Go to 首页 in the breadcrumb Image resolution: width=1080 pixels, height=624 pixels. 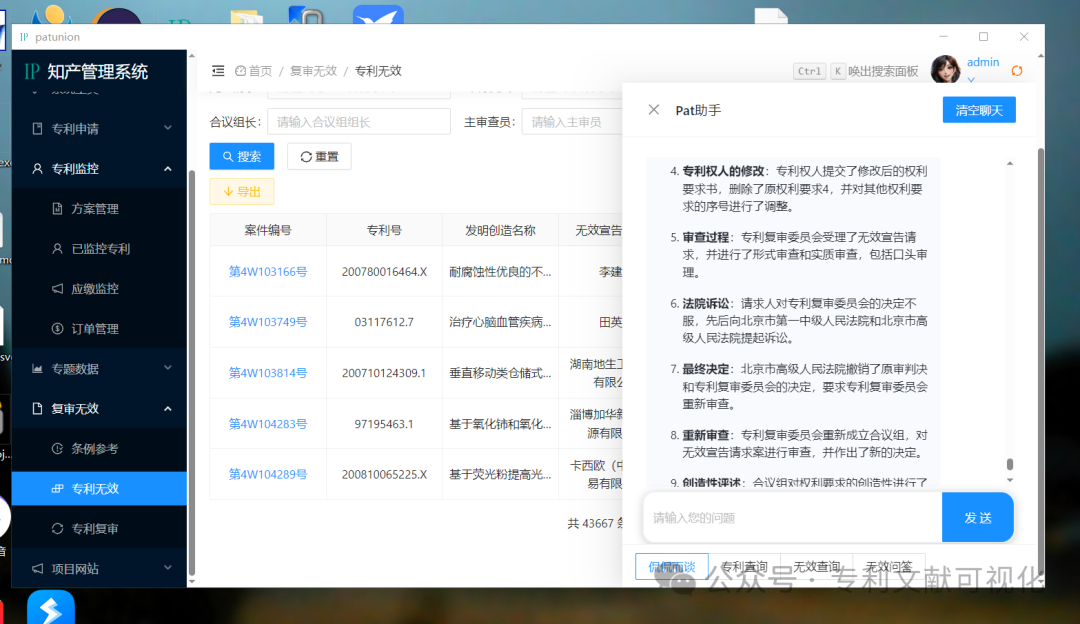tap(254, 71)
